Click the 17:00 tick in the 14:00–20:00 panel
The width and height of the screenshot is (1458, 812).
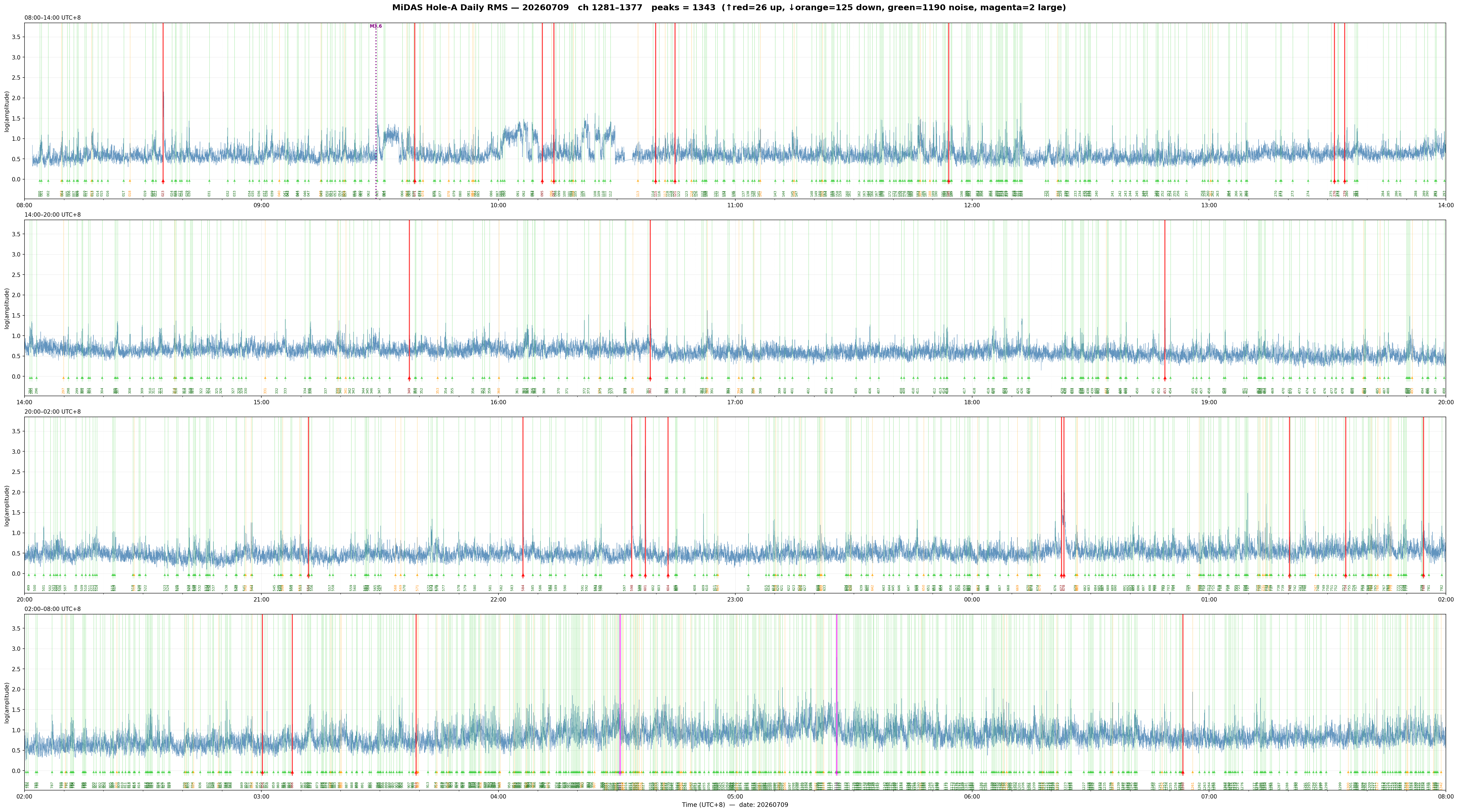735,402
